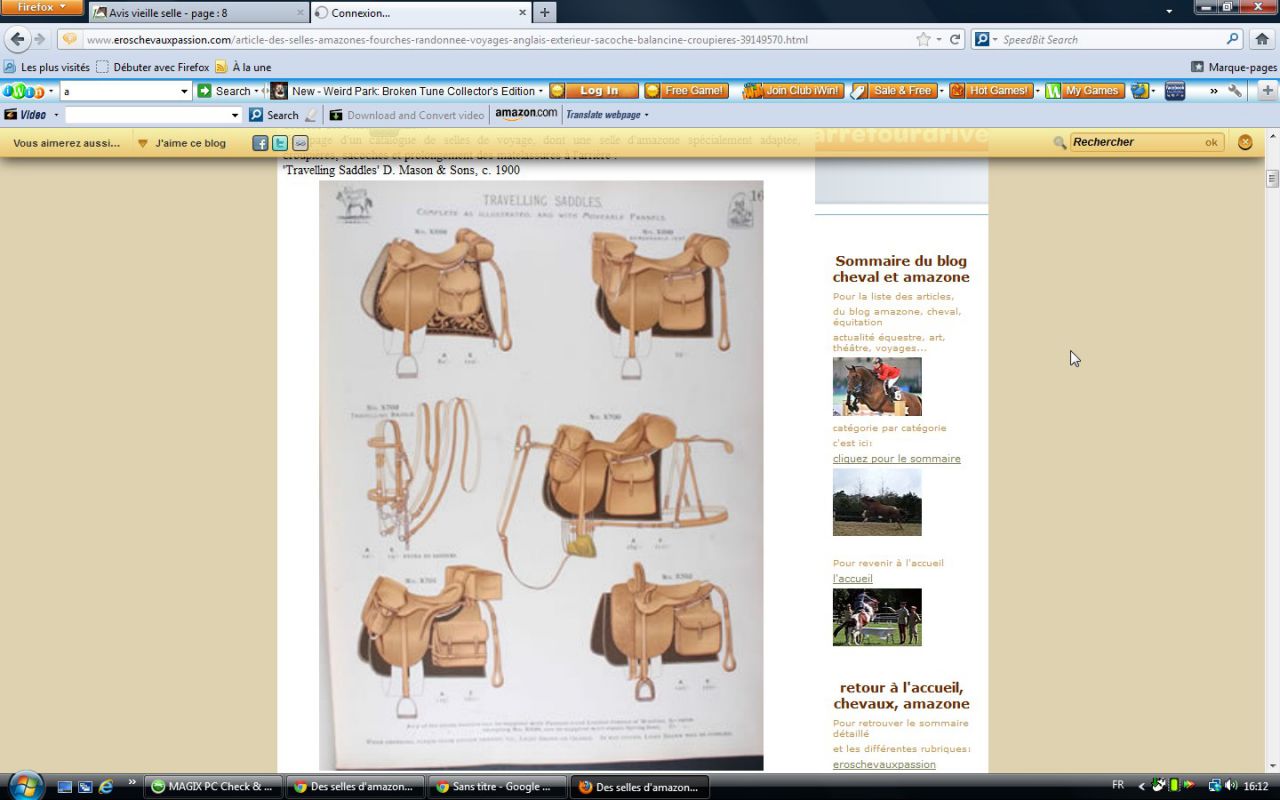Screen dimensions: 1280x800
Task: Click the orange Log In button
Action: click(x=600, y=91)
